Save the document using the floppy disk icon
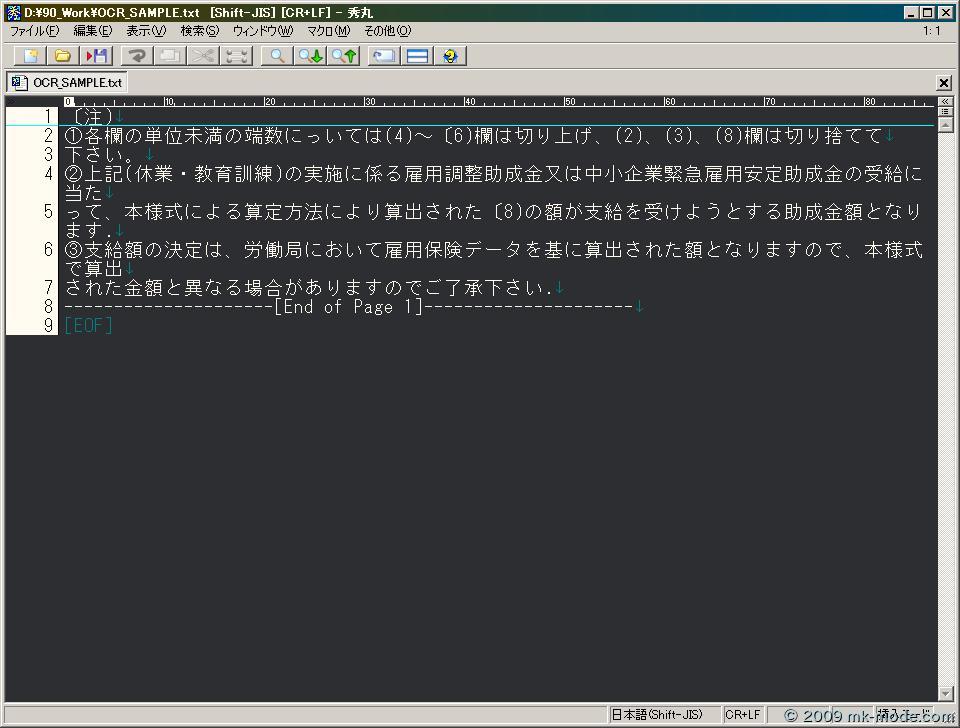The image size is (960, 728). tap(97, 56)
